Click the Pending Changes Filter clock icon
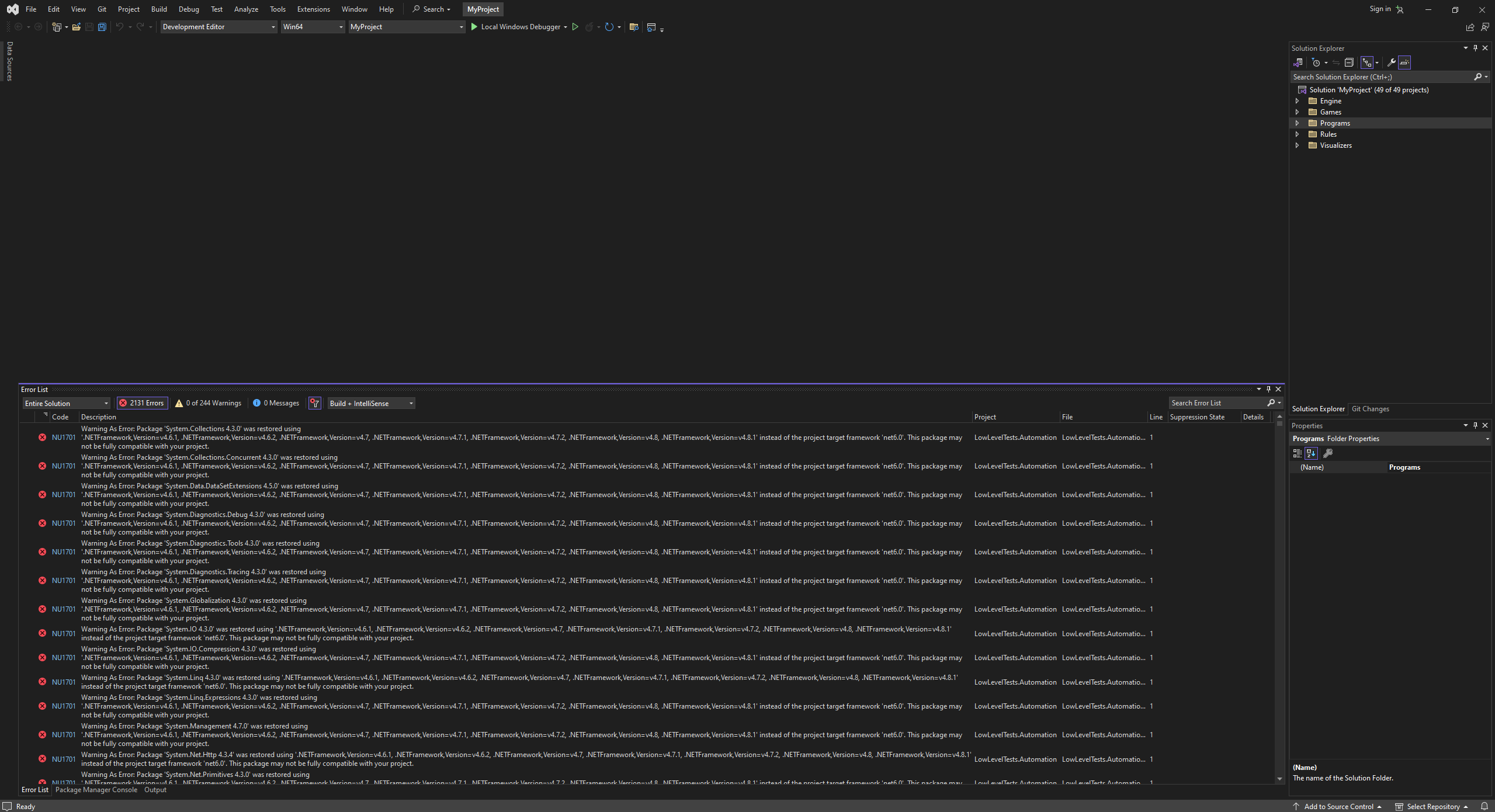 tap(1316, 63)
